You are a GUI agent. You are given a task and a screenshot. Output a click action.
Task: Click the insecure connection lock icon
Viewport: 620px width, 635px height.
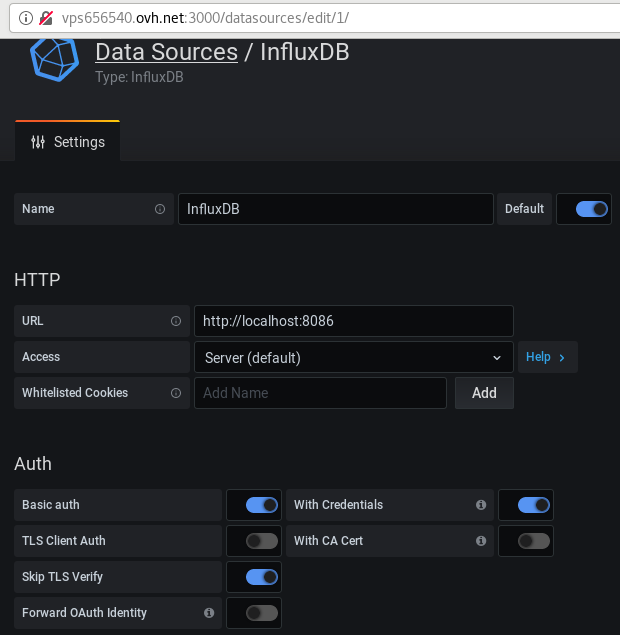click(46, 18)
